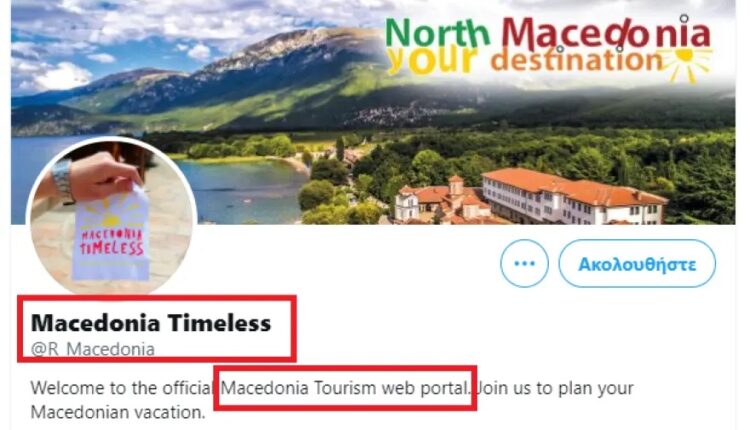Click "Welcome to the official" bio text

click(125, 386)
